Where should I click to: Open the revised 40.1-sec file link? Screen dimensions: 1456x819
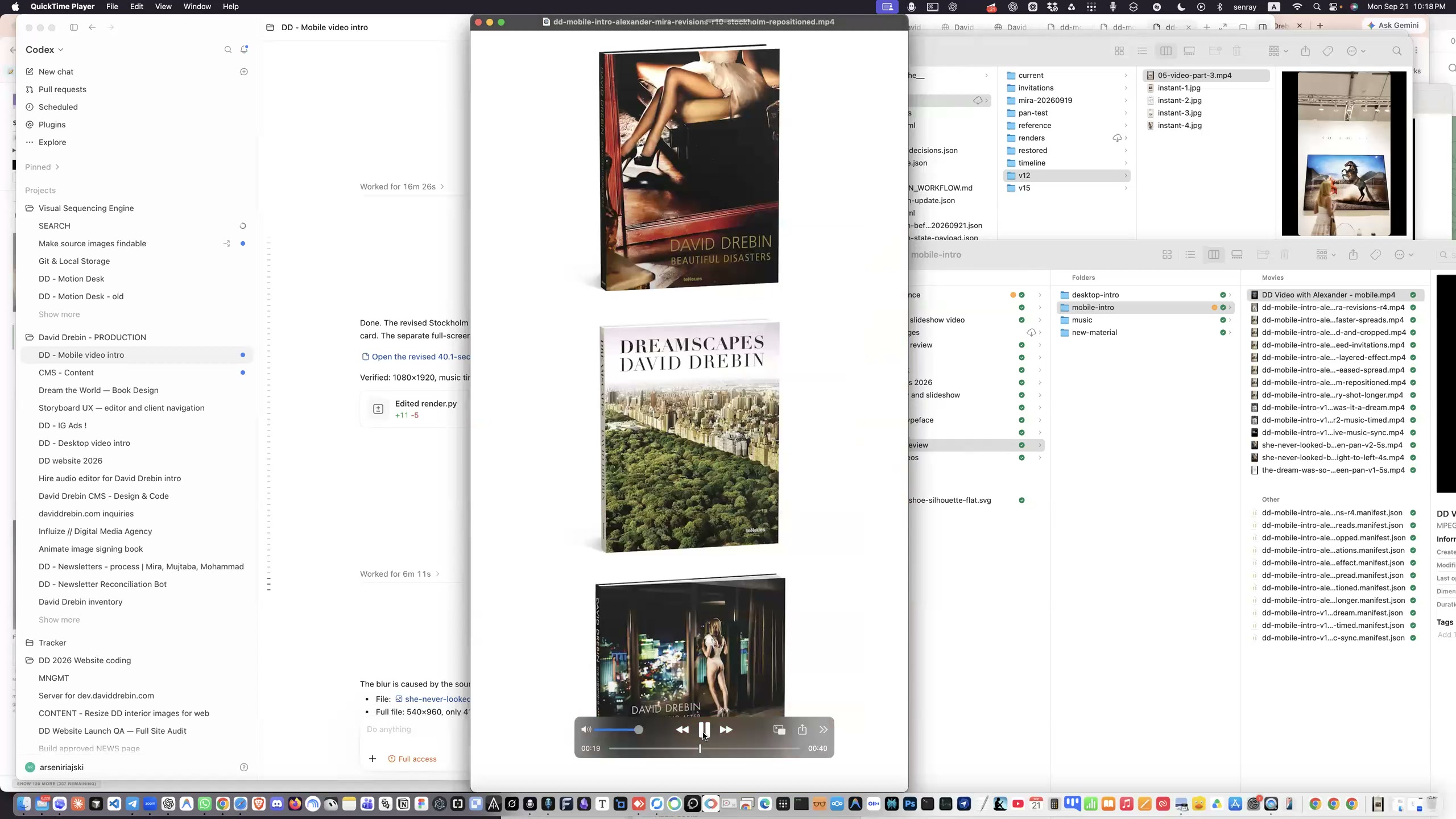tap(416, 357)
